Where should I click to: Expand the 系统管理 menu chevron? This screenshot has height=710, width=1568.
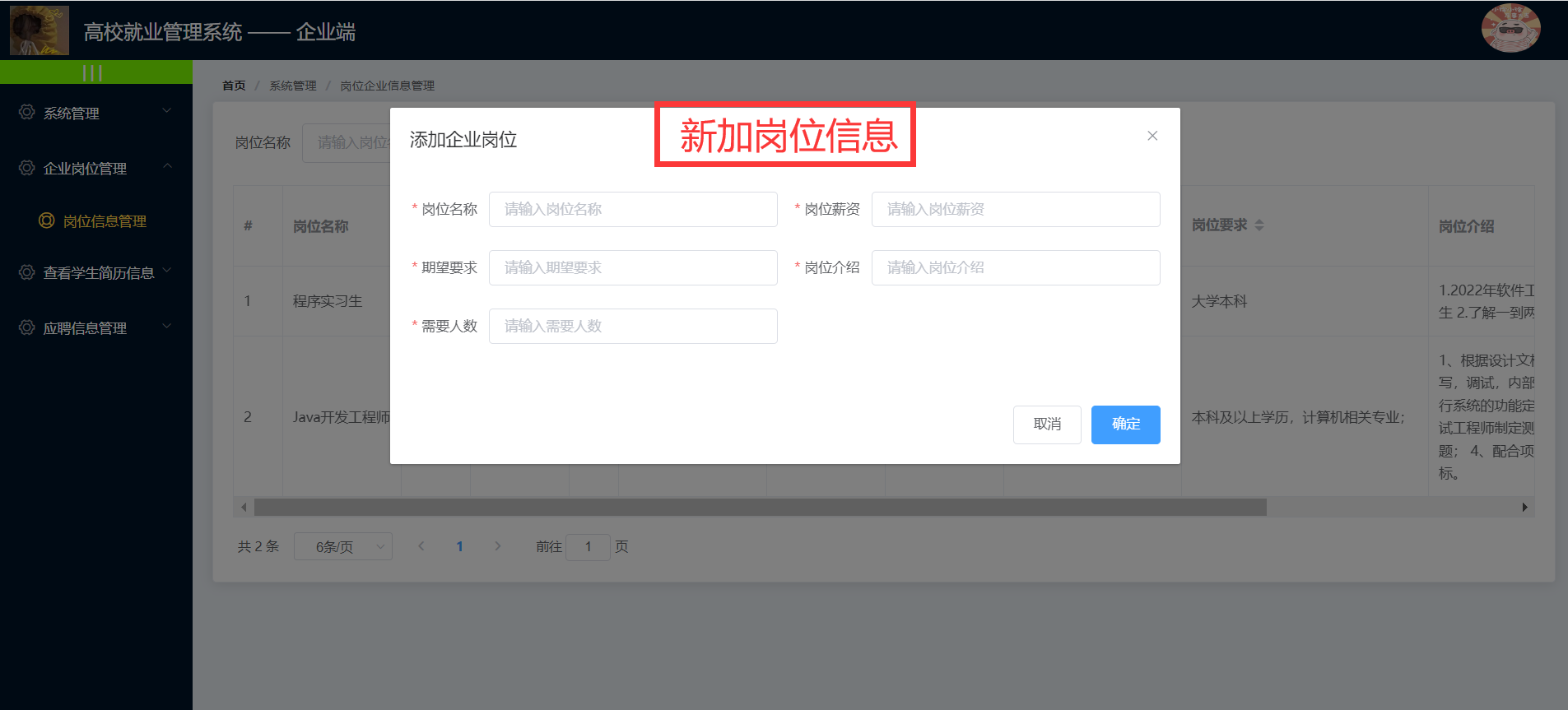point(167,111)
